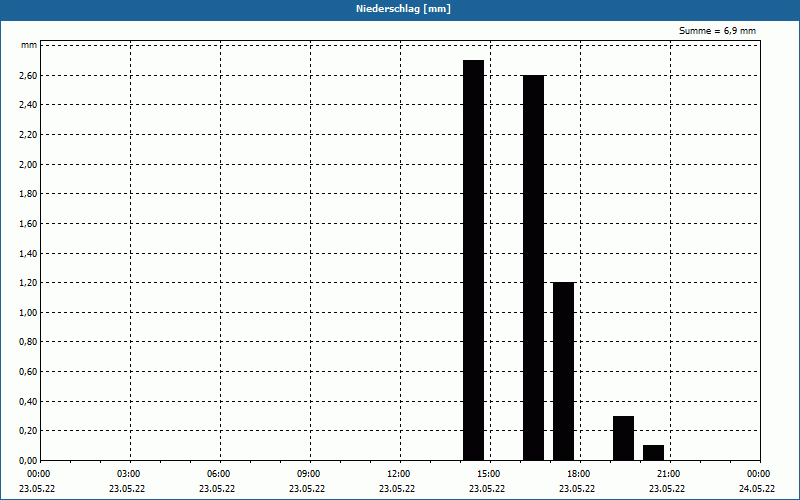Click the tallest bar reaching 2,70 mm

tap(473, 260)
